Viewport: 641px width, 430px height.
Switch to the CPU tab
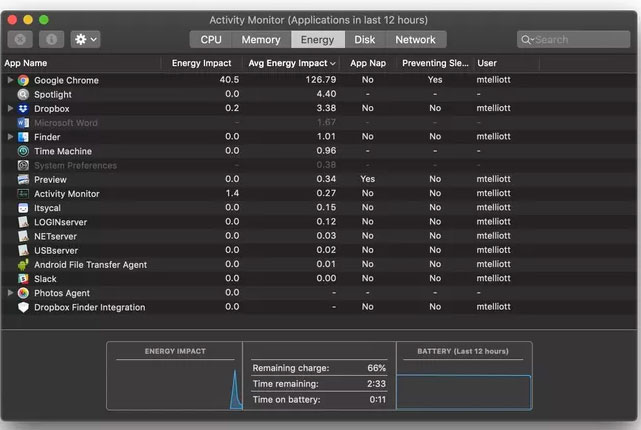click(x=211, y=40)
